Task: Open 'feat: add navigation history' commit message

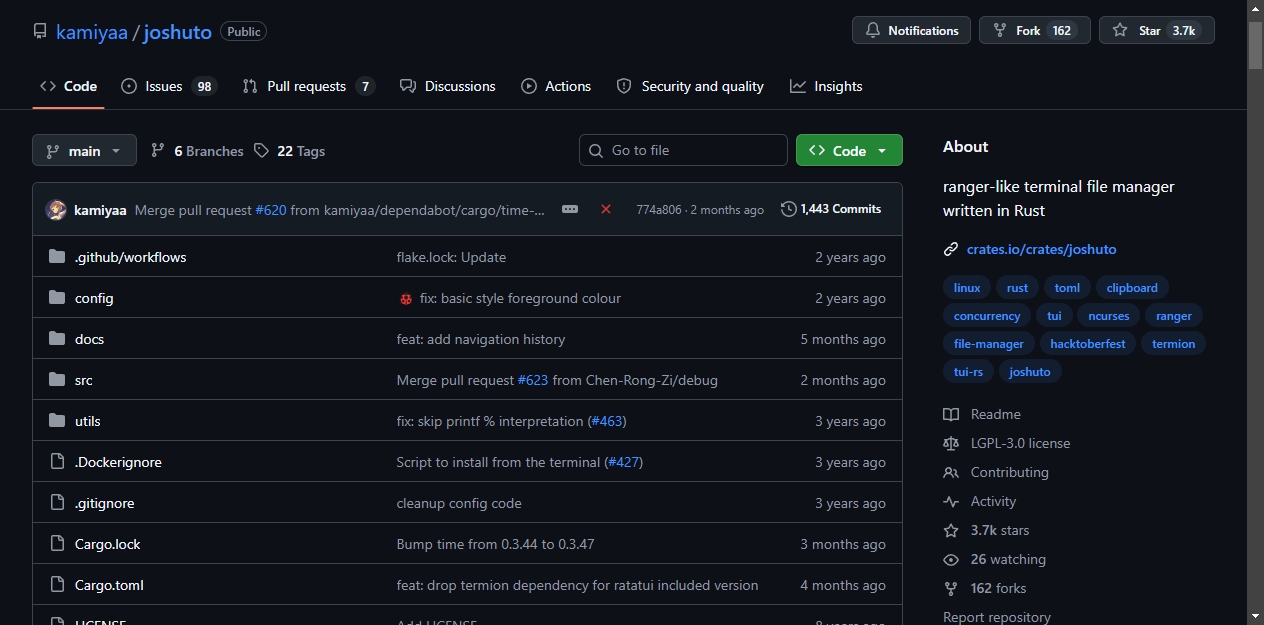Action: [481, 339]
